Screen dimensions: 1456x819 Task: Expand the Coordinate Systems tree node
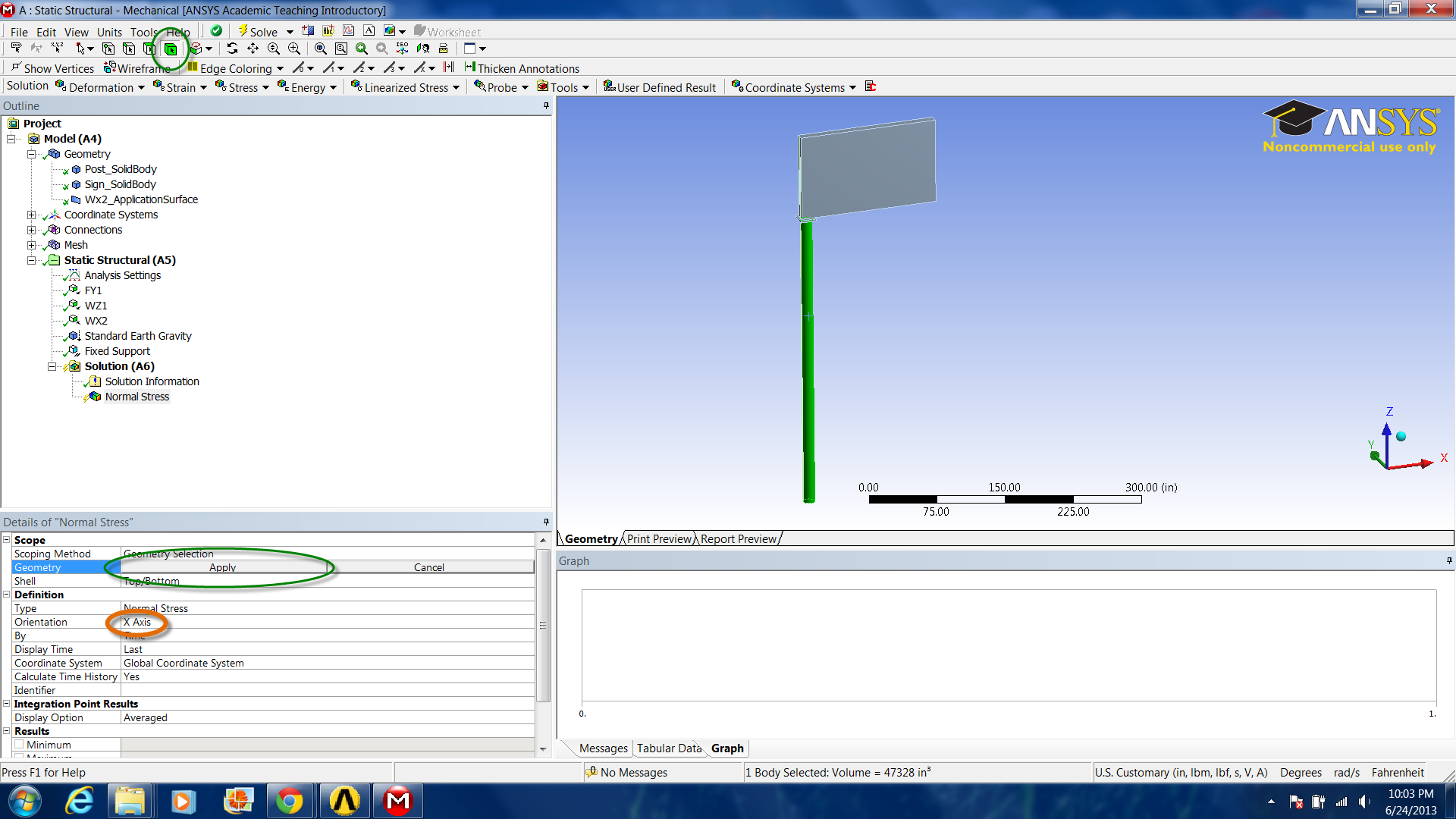coord(31,215)
